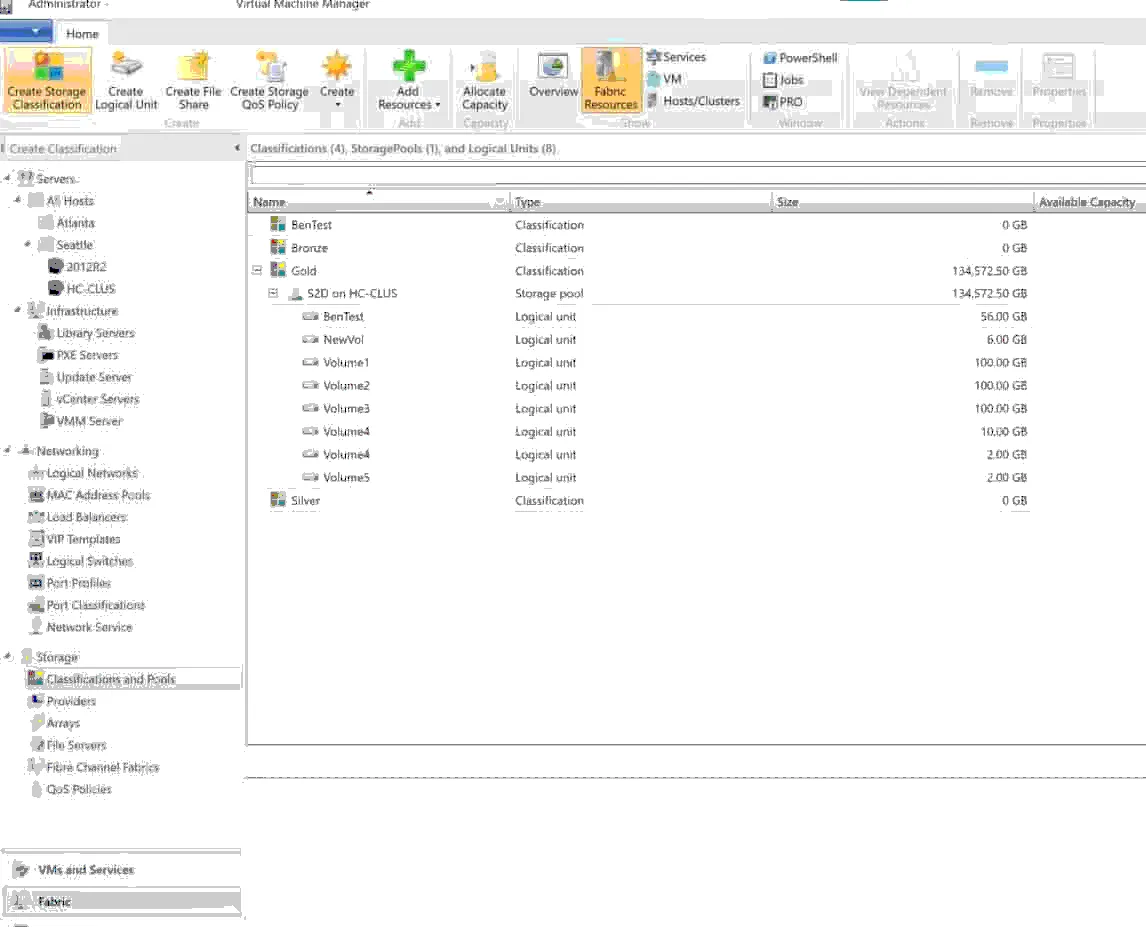This screenshot has width=1146, height=927.
Task: Select the Volume1 logical unit row
Action: coord(697,363)
